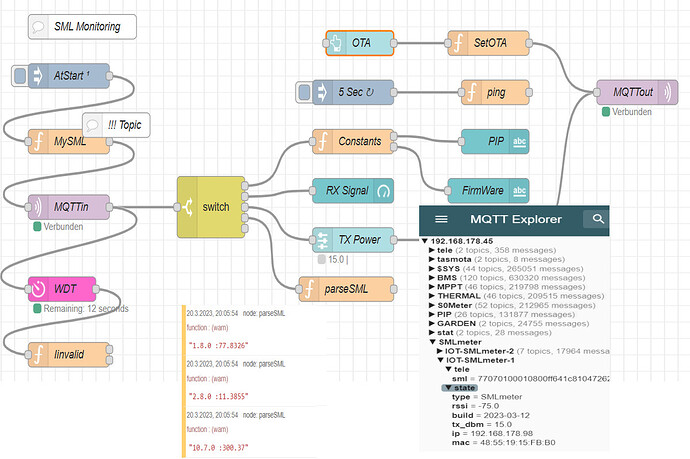
Task: Click the sml payload entry under tele
Action: point(530,379)
